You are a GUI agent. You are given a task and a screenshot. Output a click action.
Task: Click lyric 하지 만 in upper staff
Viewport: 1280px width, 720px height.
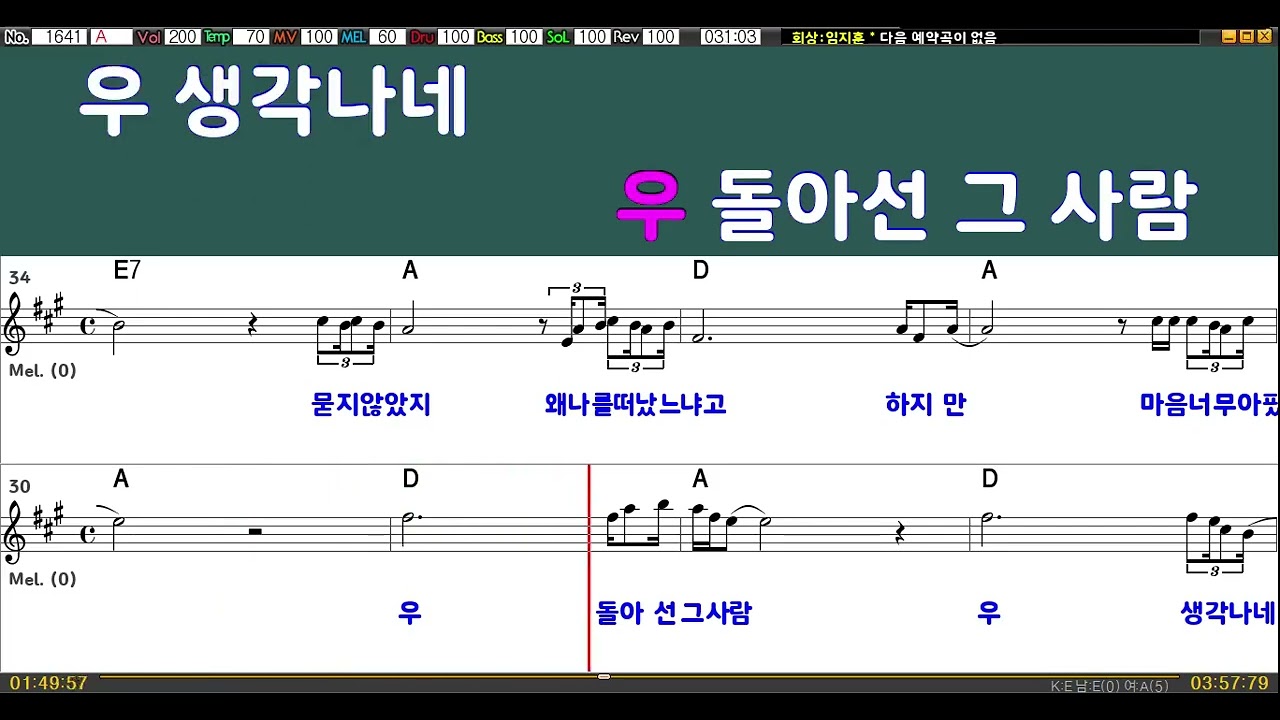pos(925,404)
